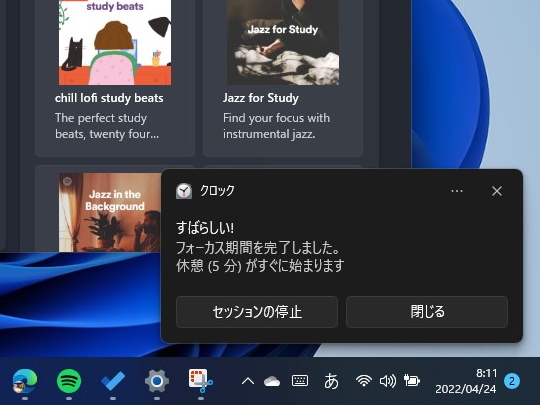Click the セッションの停止 button
Screen dimensions: 540x405
[x=257, y=312]
